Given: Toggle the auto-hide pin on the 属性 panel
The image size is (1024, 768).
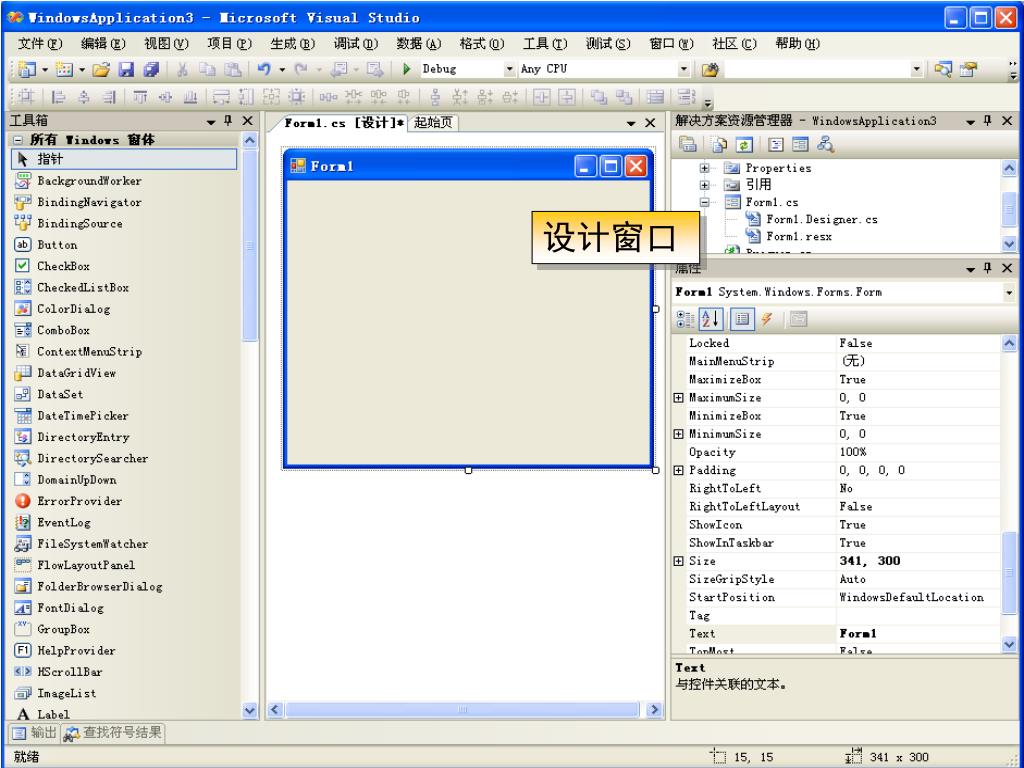Looking at the screenshot, I should [987, 268].
